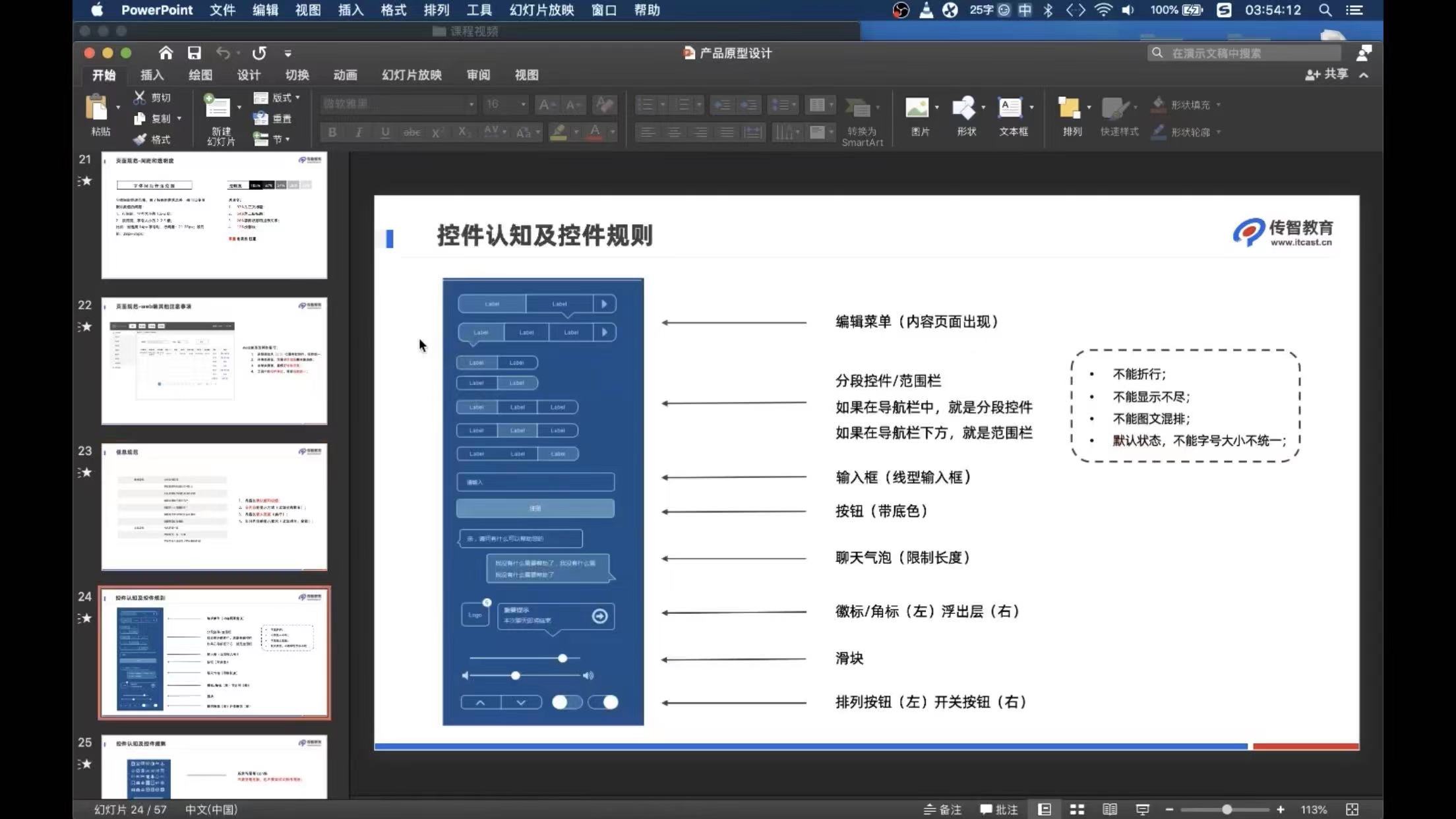The height and width of the screenshot is (819, 1456).
Task: Open the 幻灯片放映 menu in menu bar
Action: [x=541, y=10]
